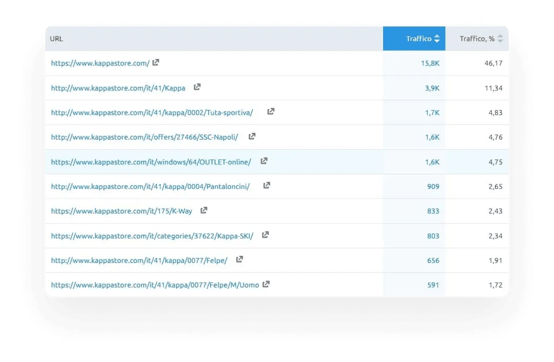554x362 pixels.
Task: Click the 803 traffic value
Action: tap(433, 236)
